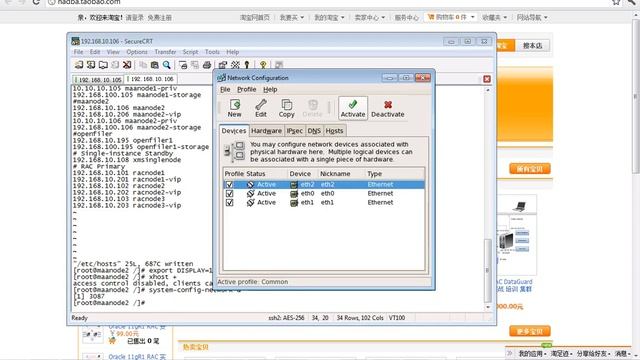Expand the 我要买 dropdown in the Taobao bar

point(292,17)
